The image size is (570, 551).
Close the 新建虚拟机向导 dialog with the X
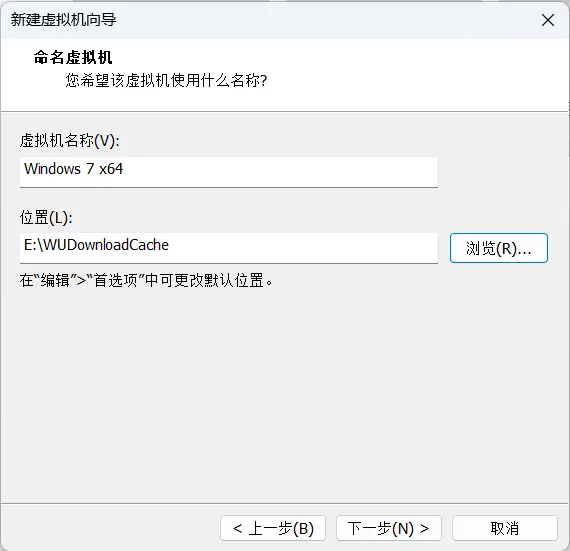click(x=547, y=20)
